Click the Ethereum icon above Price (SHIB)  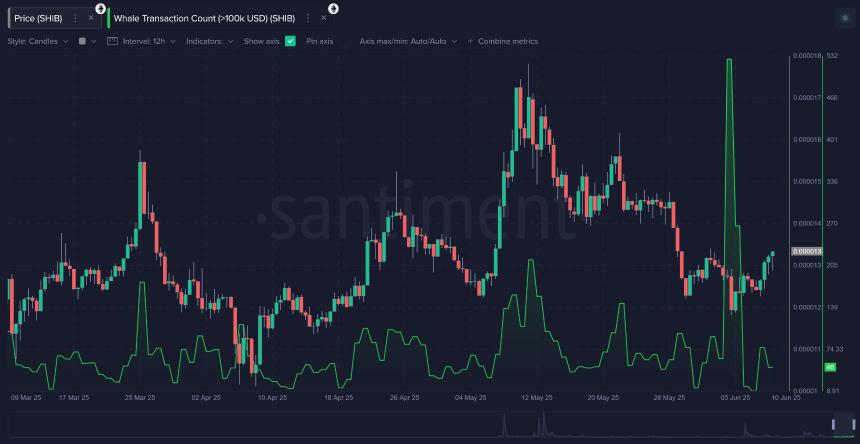pyautogui.click(x=100, y=8)
